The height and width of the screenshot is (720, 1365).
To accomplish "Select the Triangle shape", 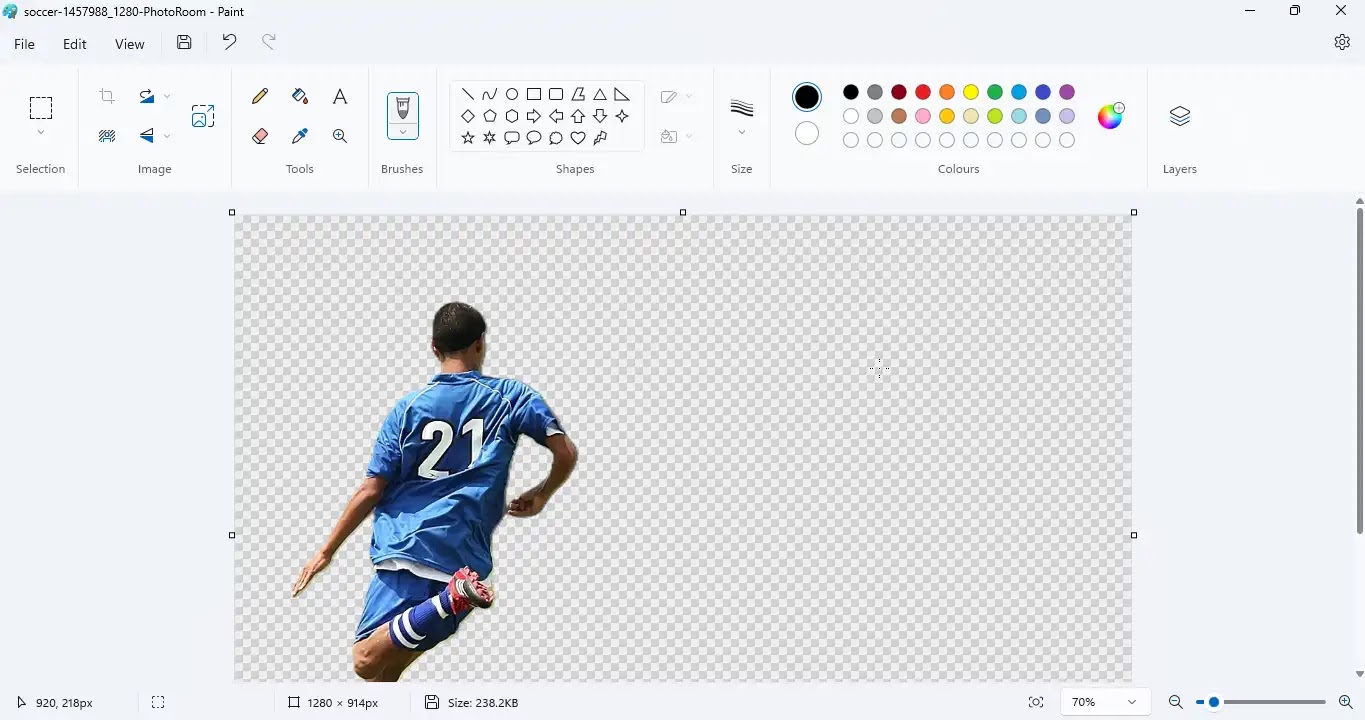I will coord(600,94).
